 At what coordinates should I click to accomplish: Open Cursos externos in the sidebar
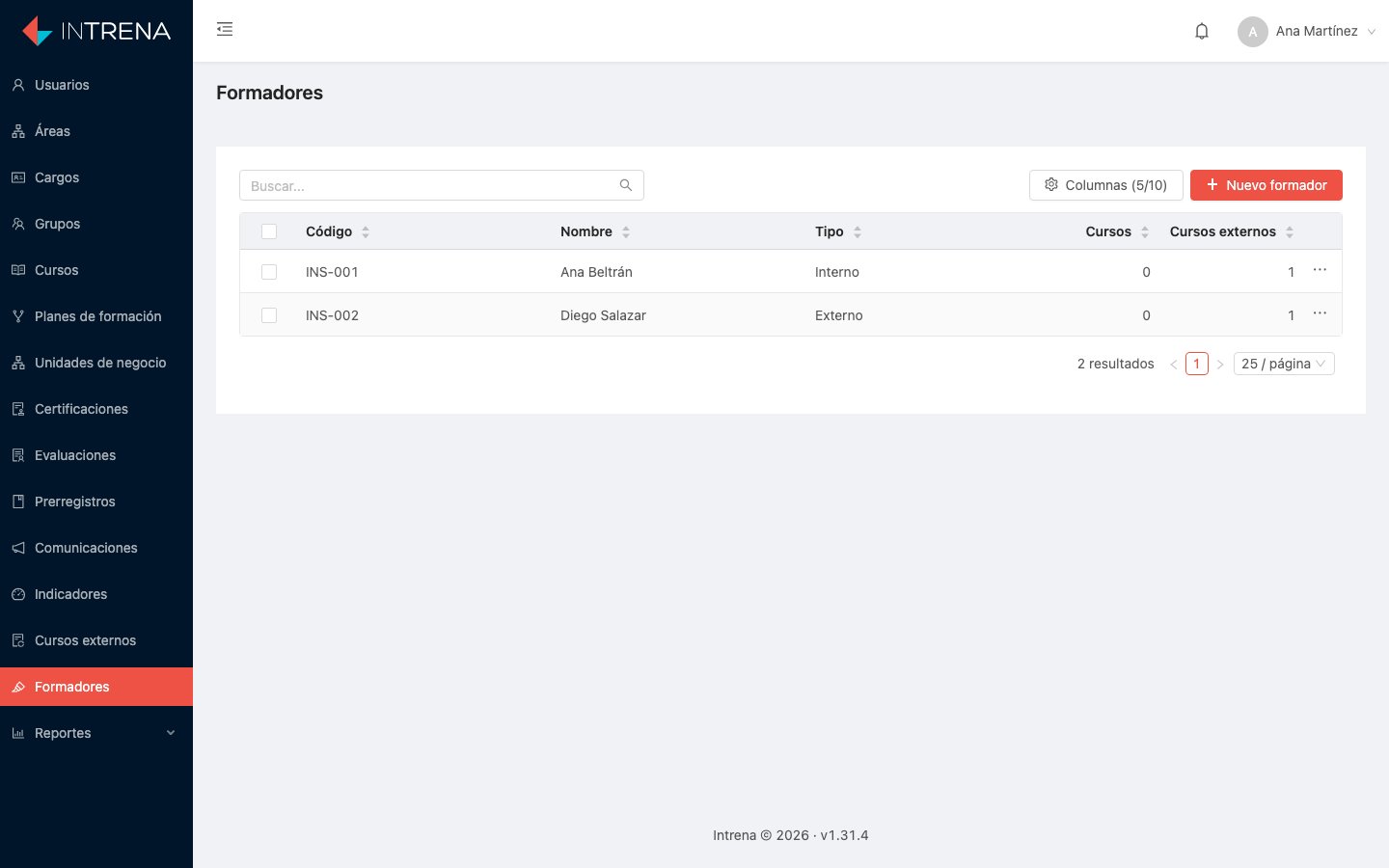pos(96,640)
